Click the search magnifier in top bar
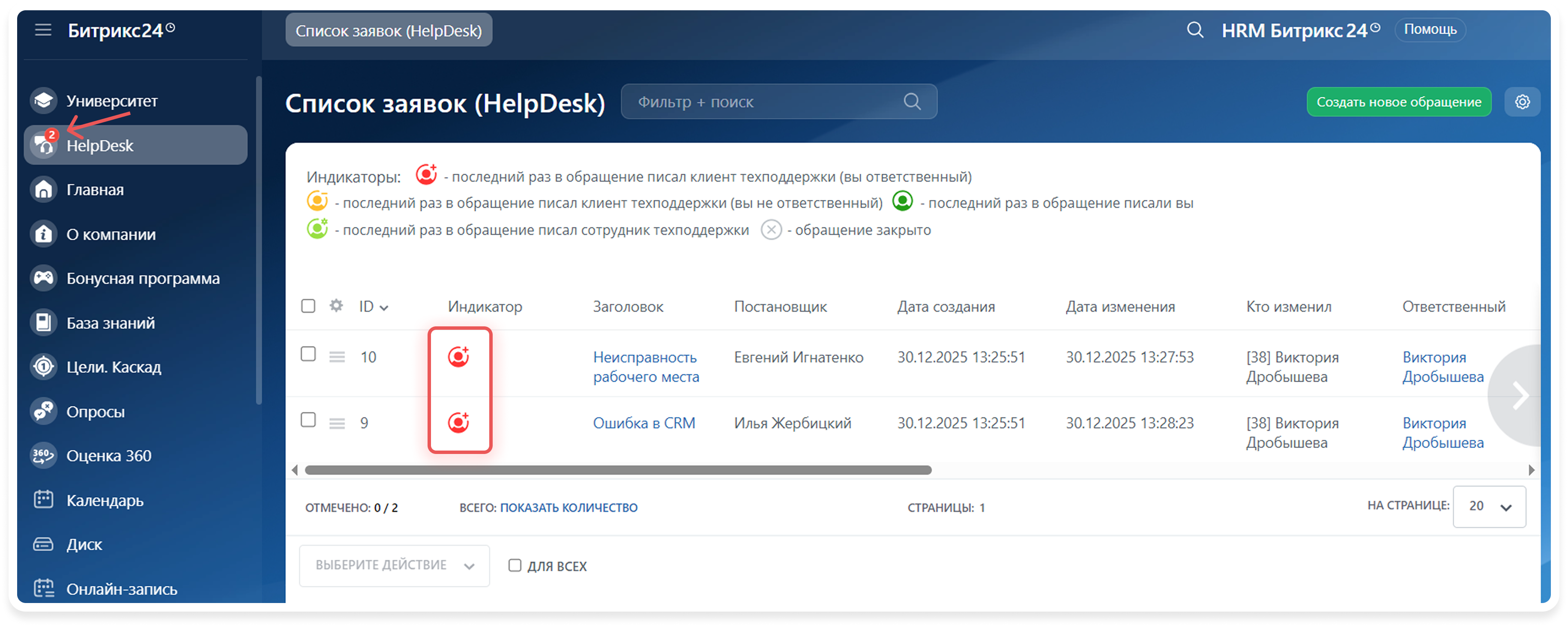This screenshot has width=1568, height=627. click(x=1195, y=30)
